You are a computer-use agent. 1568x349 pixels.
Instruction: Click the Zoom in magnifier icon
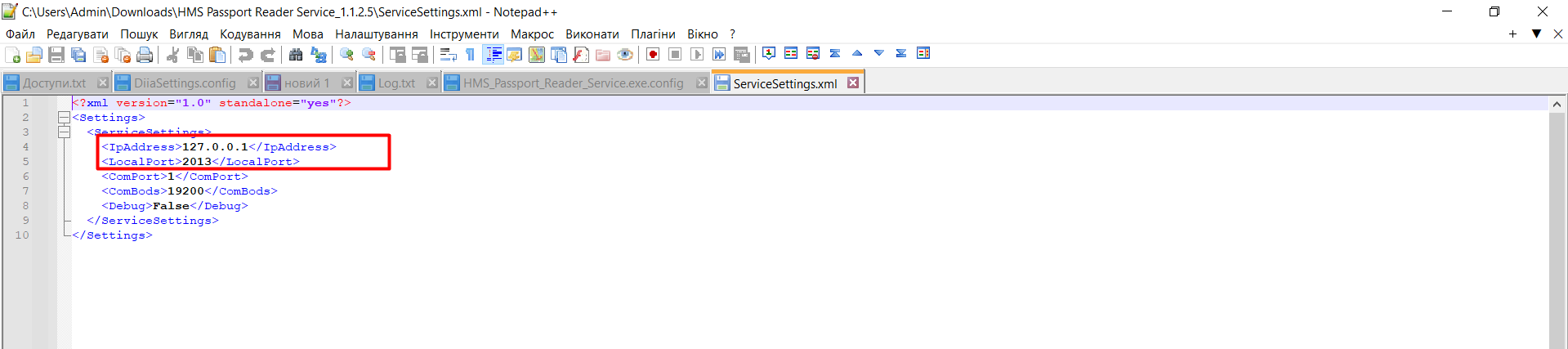(x=347, y=55)
